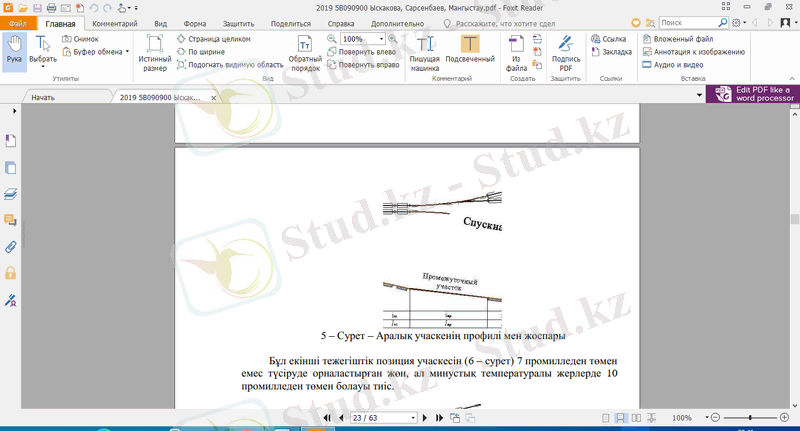This screenshot has width=800, height=431.
Task: Select the Рука (Hand) tool
Action: [14, 50]
